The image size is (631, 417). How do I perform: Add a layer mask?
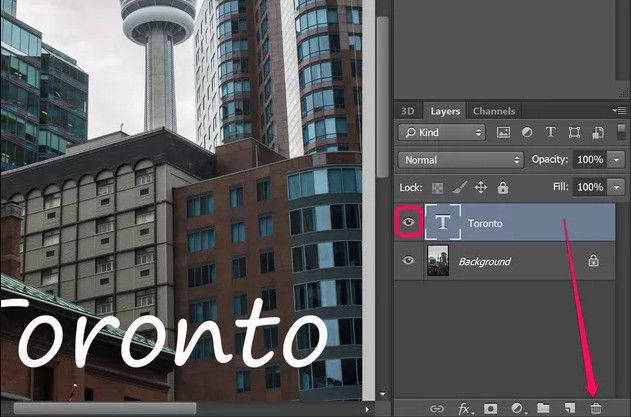[491, 408]
